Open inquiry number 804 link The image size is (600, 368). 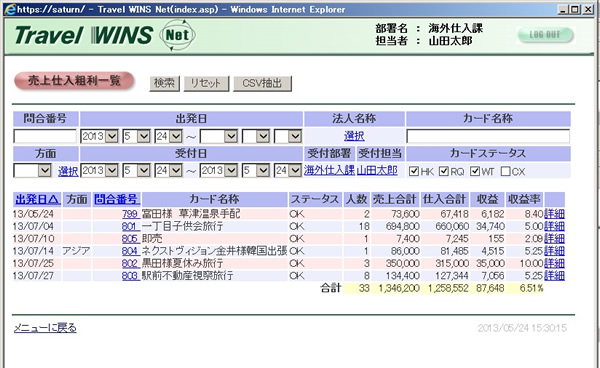130,251
